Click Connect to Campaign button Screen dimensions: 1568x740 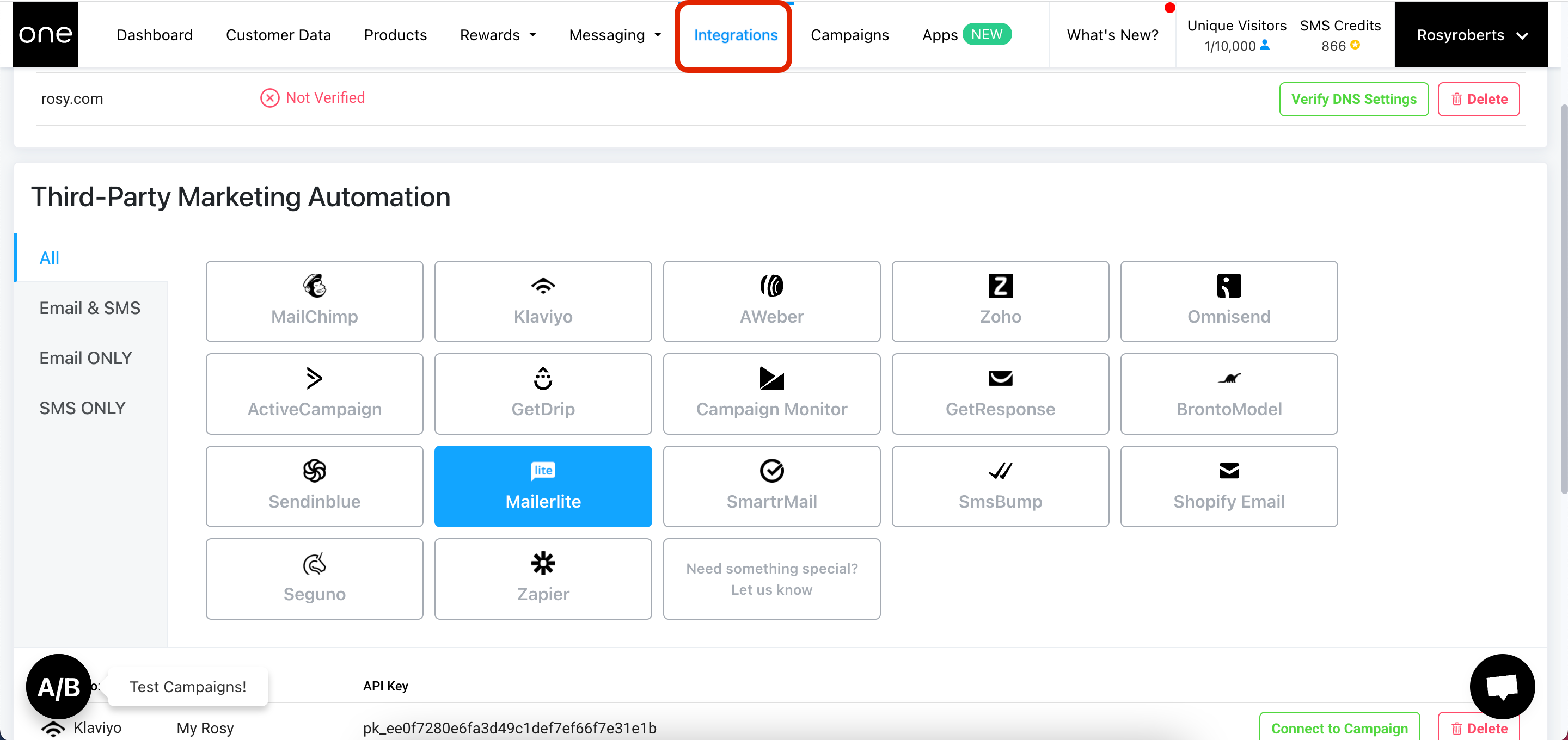[1339, 727]
